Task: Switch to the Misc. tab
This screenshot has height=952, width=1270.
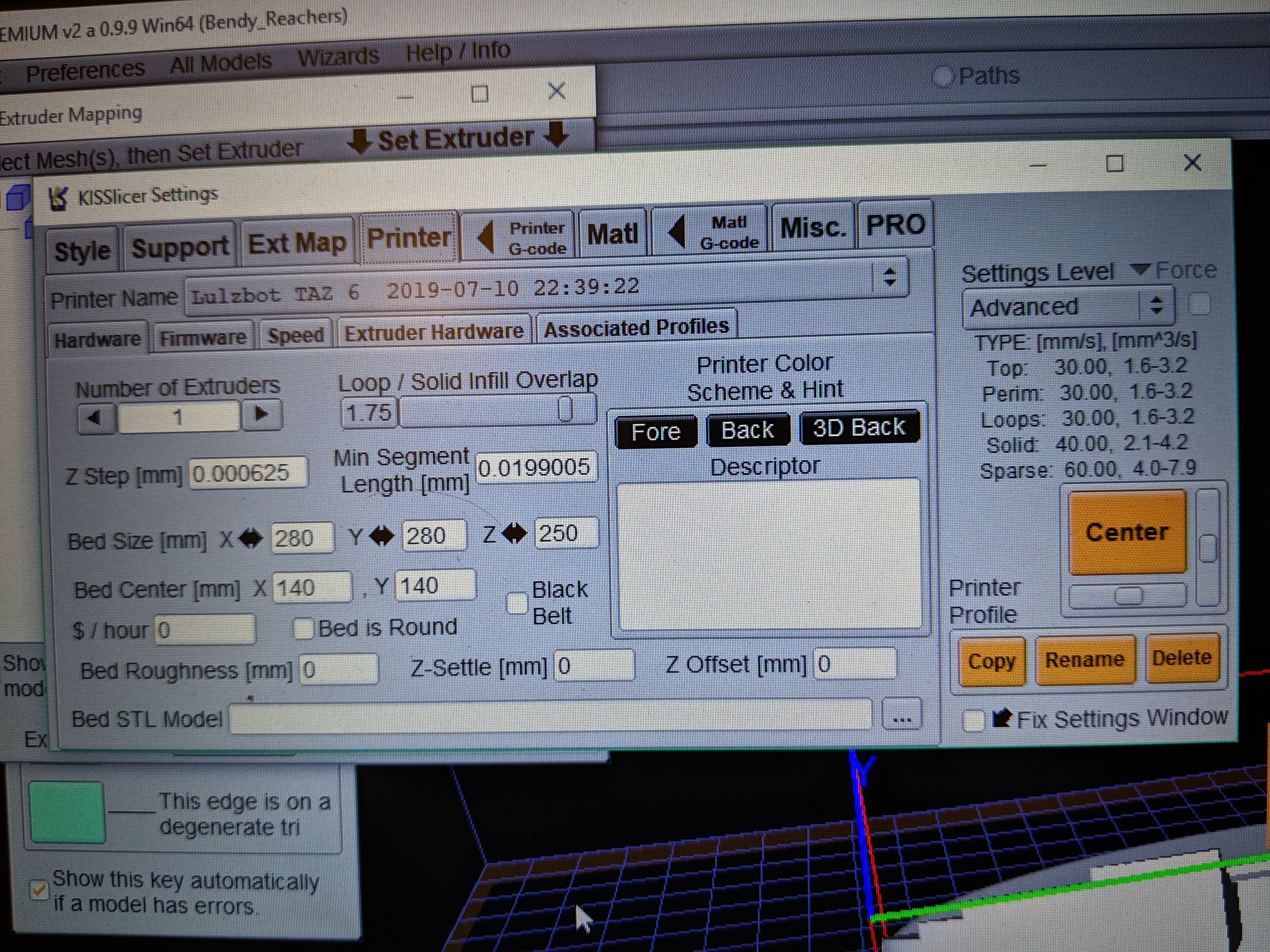Action: click(812, 228)
